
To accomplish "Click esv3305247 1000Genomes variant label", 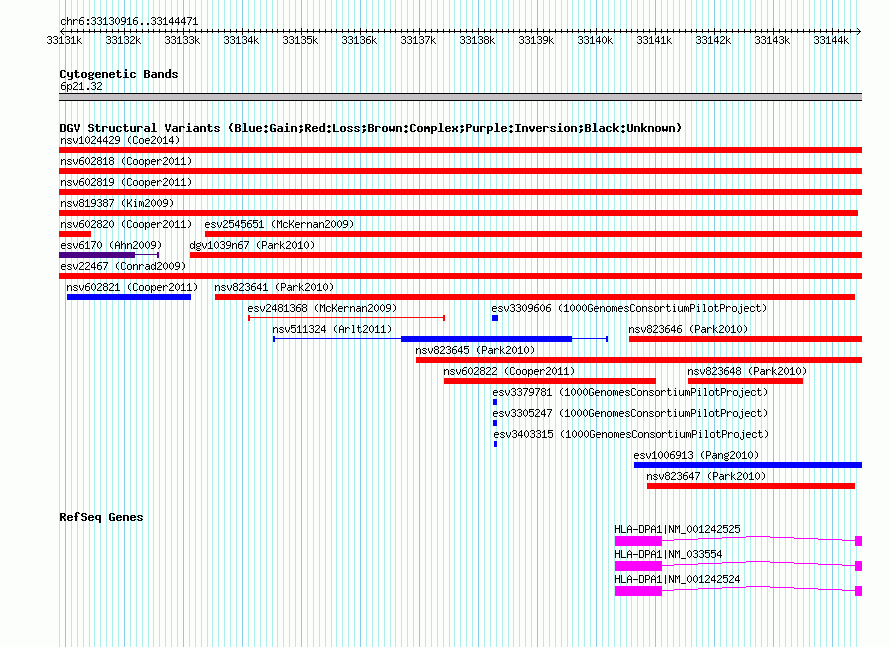I will (x=630, y=413).
